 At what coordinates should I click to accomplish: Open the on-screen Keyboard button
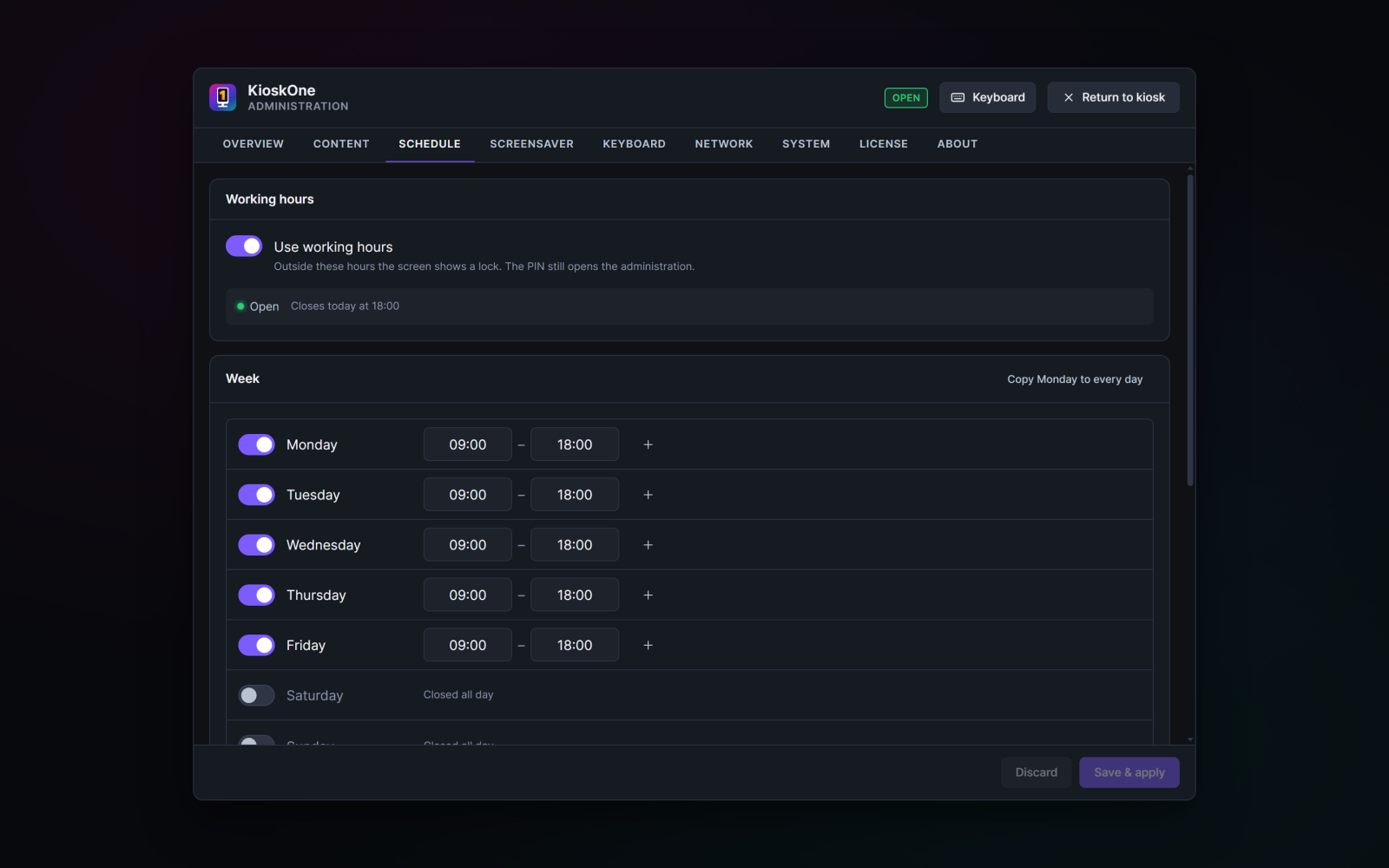(x=988, y=97)
